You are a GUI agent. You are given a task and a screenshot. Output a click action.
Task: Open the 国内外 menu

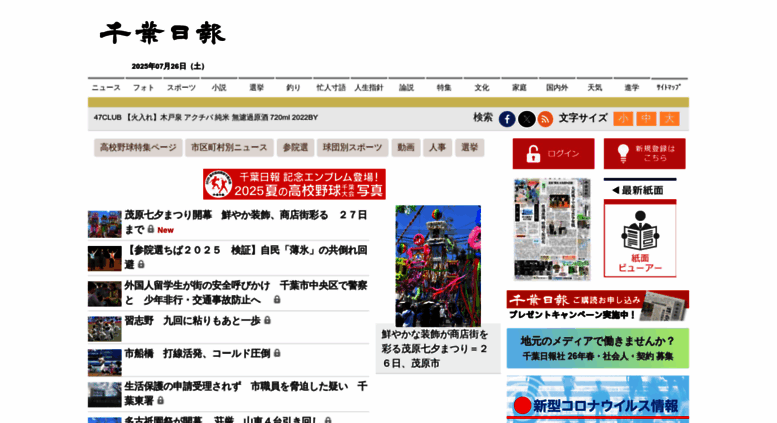pyautogui.click(x=557, y=87)
